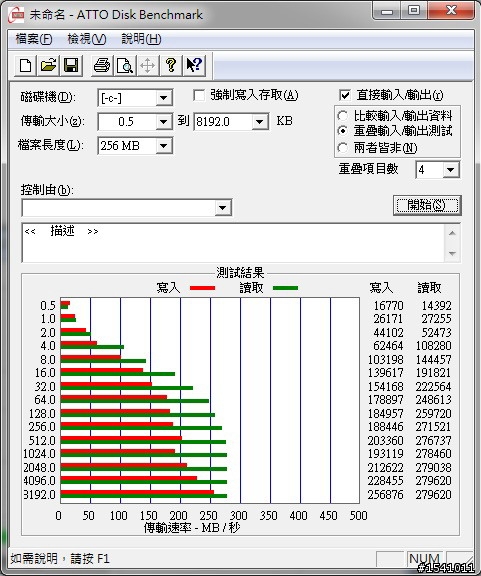Click the Print toolbar icon
This screenshot has width=481, height=576.
click(x=102, y=66)
